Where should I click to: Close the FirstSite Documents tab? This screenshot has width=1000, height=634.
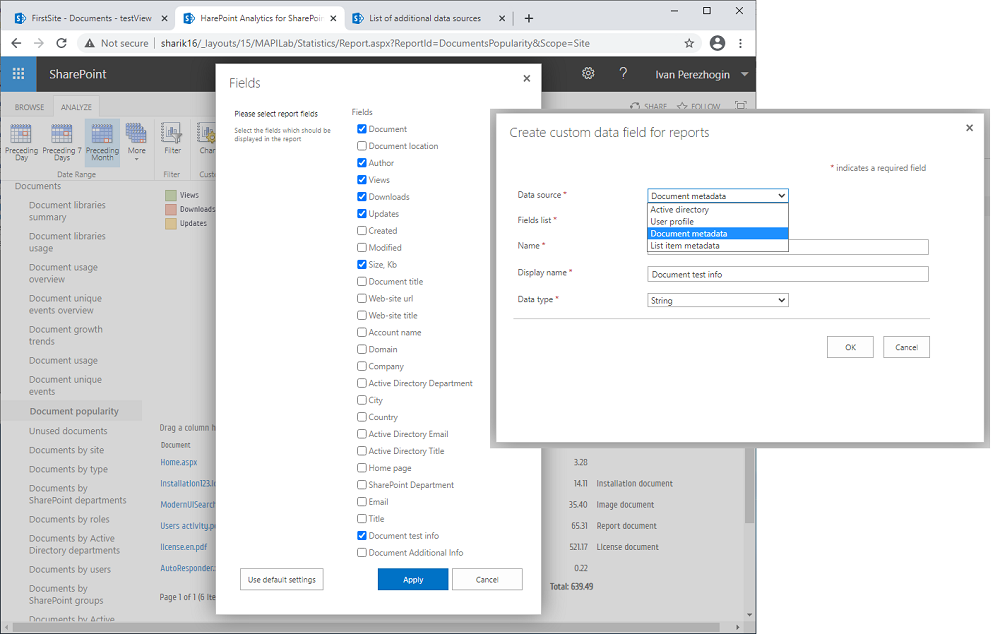(164, 18)
